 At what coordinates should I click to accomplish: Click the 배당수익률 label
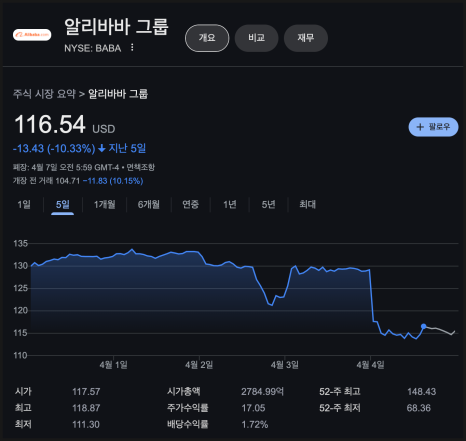click(188, 424)
